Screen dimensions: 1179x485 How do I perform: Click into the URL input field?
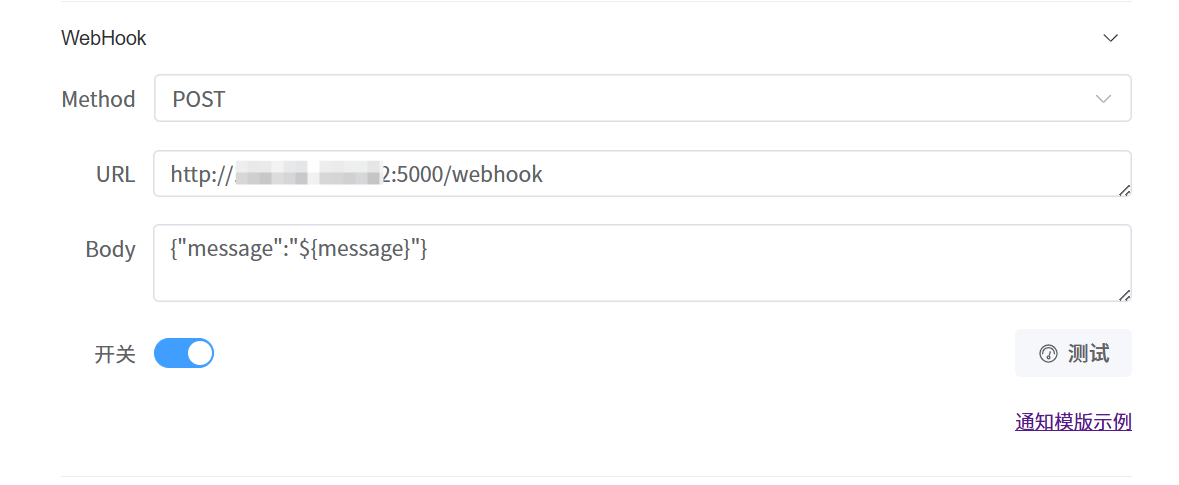click(x=642, y=174)
